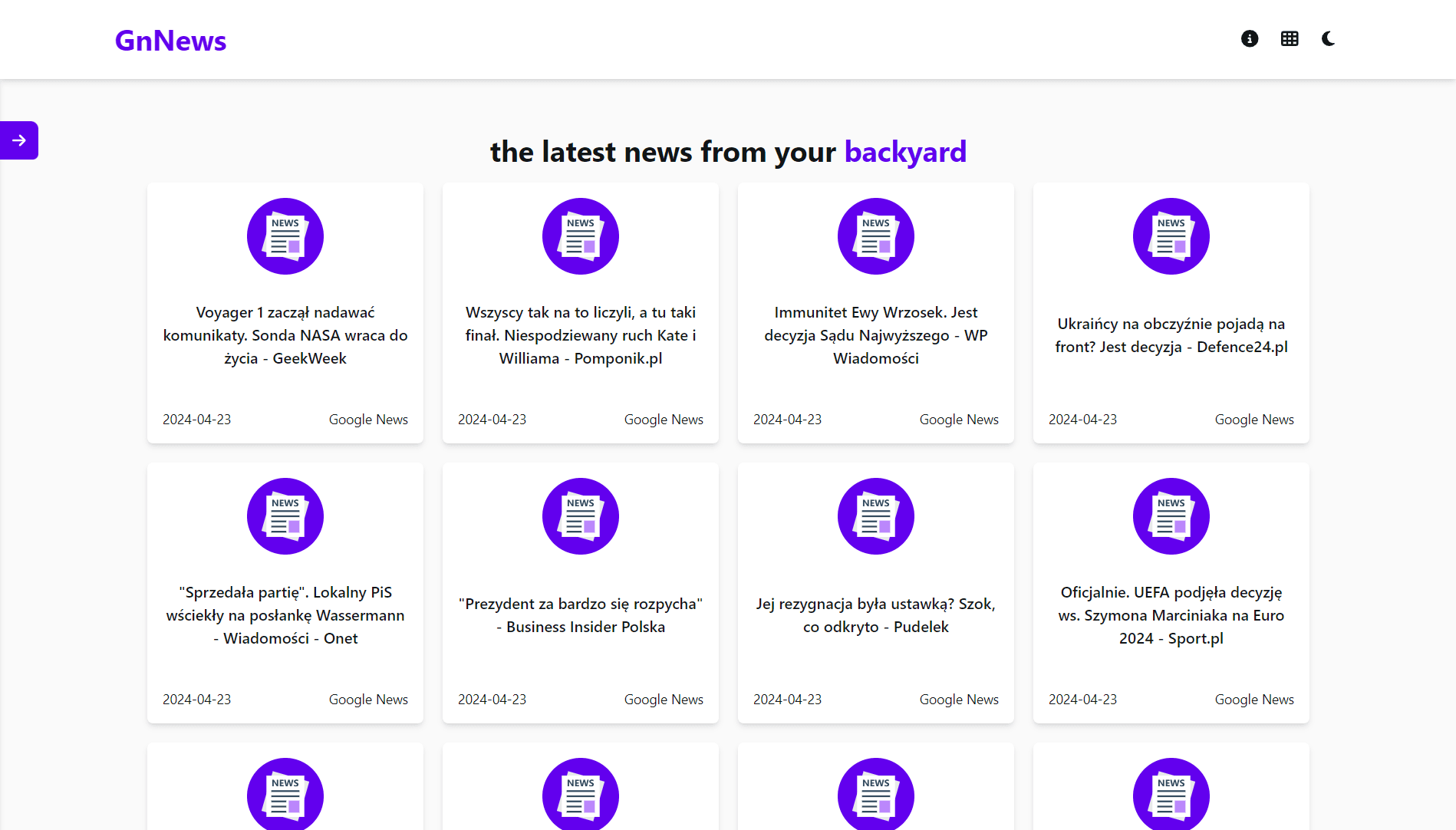Open the UEFA Szymona Marciniaka Sport.pl headline
The width and height of the screenshot is (1456, 830).
pos(1171,615)
